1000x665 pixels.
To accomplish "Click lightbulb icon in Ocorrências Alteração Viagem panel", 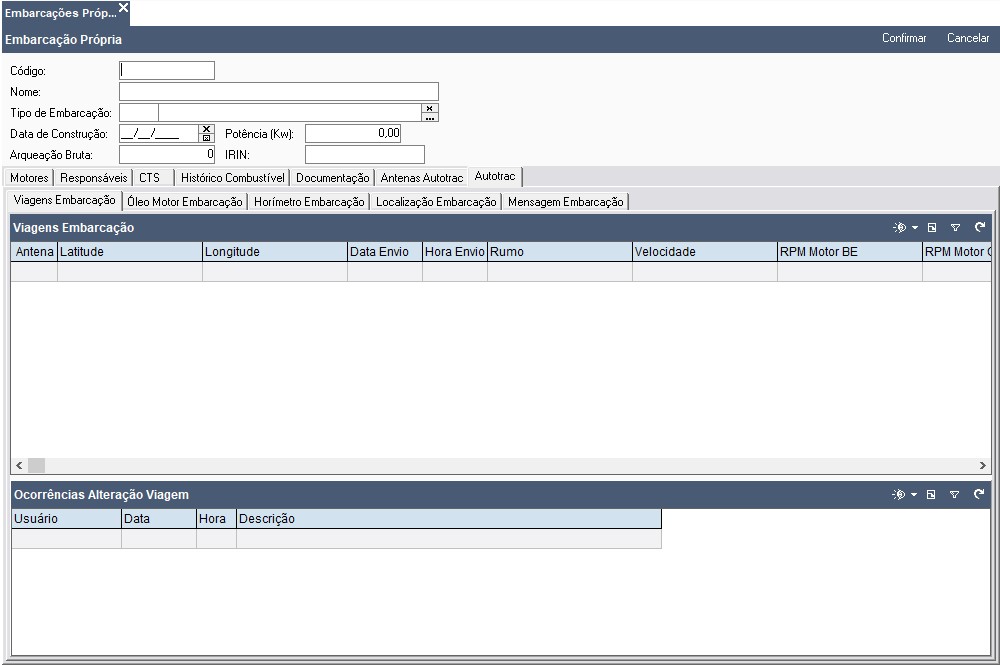I will (x=899, y=495).
